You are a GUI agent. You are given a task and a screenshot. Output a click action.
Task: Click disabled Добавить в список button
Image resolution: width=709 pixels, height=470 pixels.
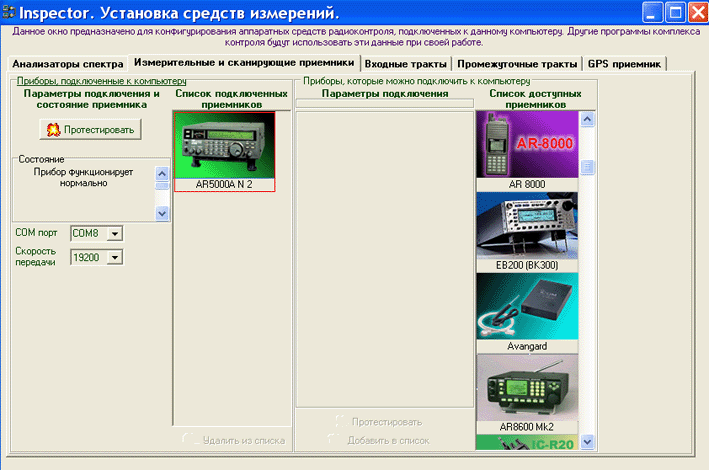[379, 440]
